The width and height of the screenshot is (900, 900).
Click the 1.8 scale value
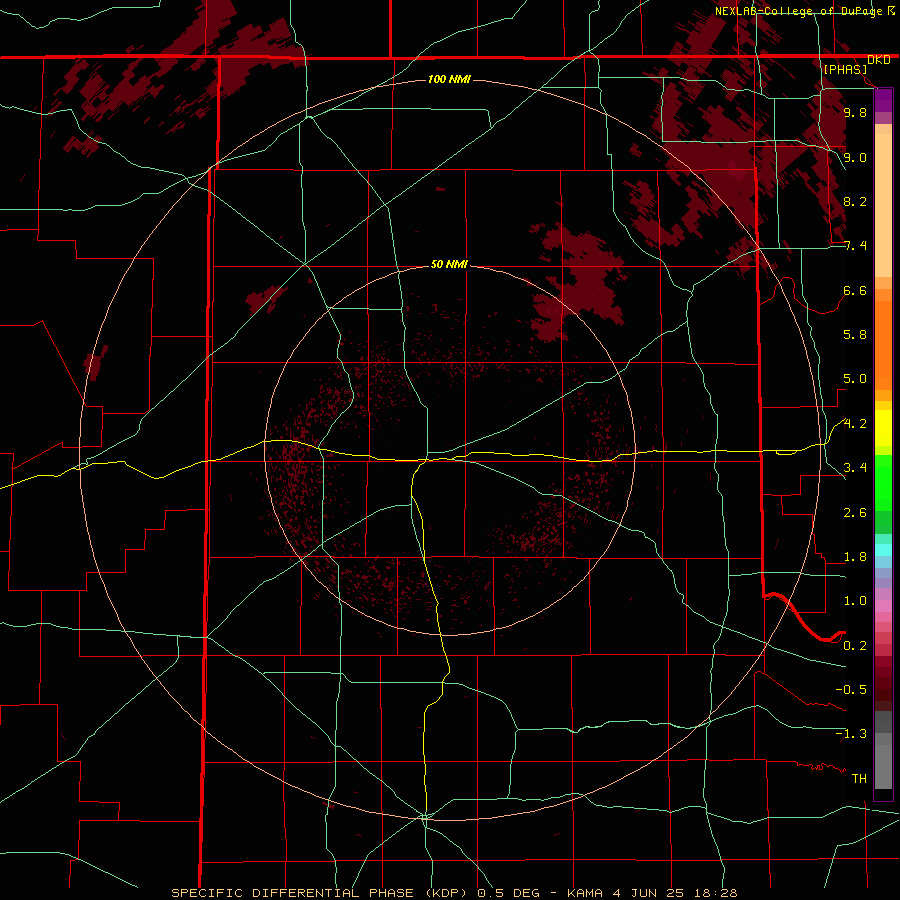point(855,557)
